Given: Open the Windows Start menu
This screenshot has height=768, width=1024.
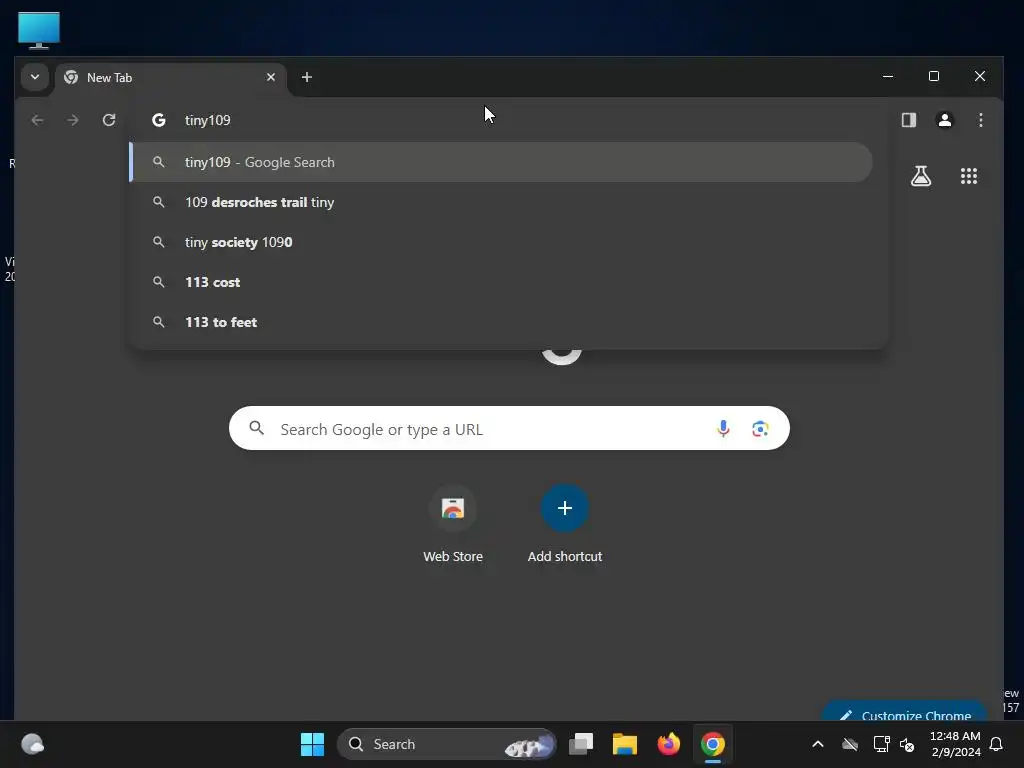Looking at the screenshot, I should [x=312, y=744].
